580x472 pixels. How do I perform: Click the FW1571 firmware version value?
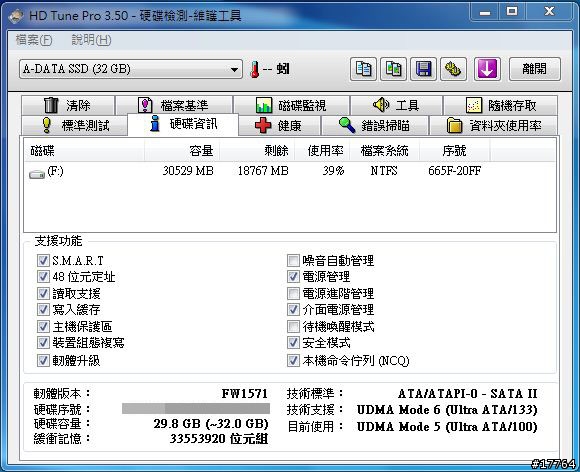point(245,394)
